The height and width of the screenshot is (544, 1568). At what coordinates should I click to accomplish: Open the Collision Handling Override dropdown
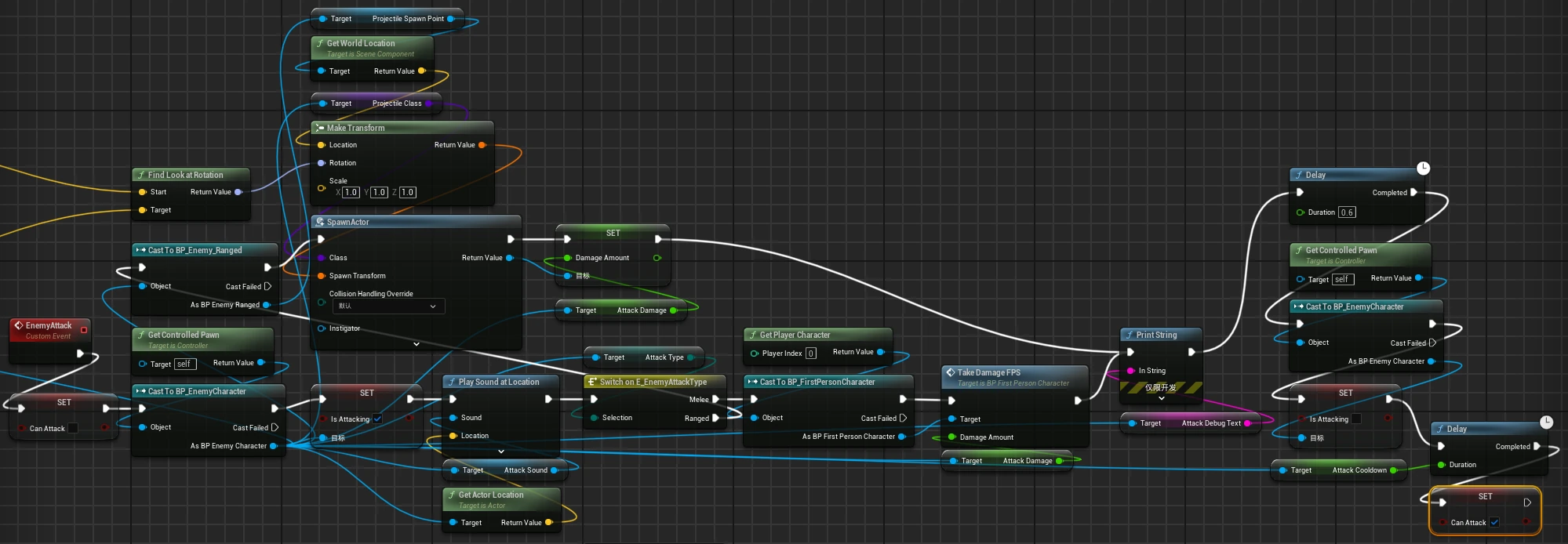[x=388, y=306]
